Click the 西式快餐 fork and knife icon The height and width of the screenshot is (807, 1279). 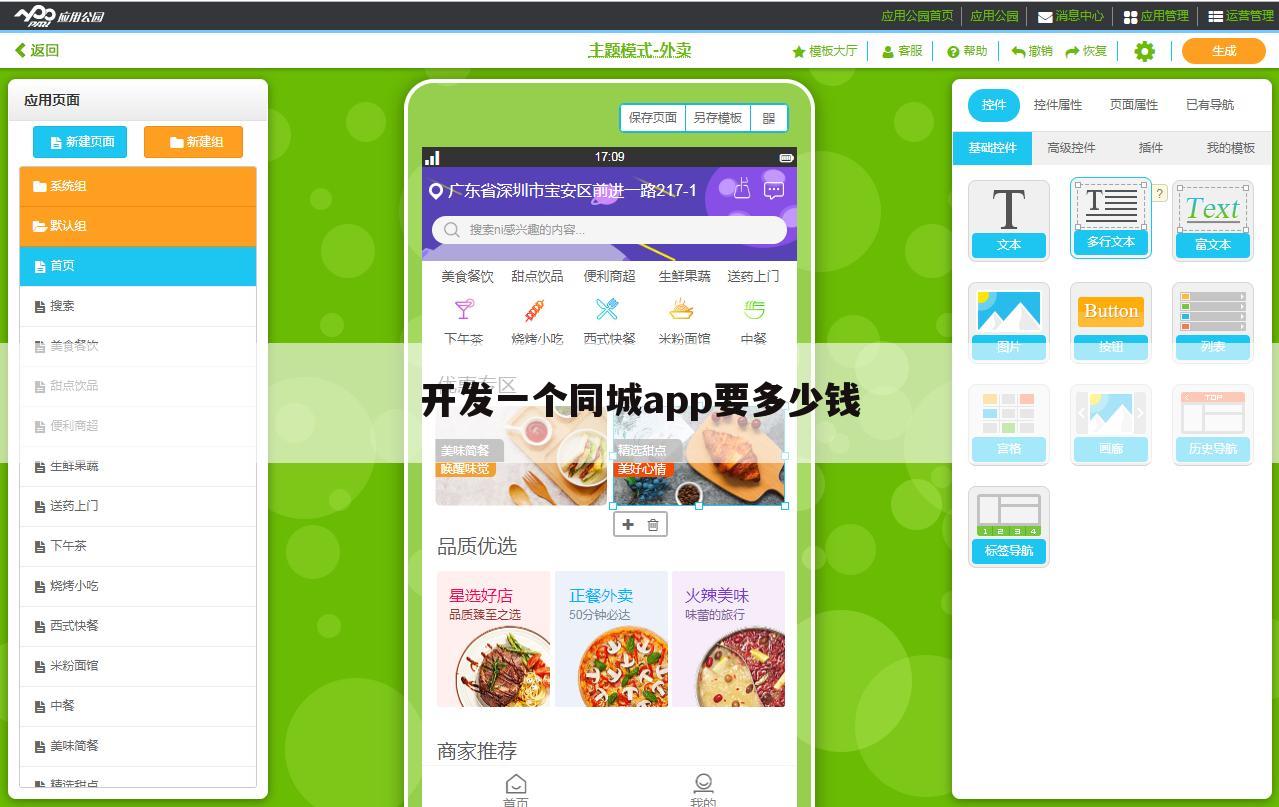click(x=608, y=309)
